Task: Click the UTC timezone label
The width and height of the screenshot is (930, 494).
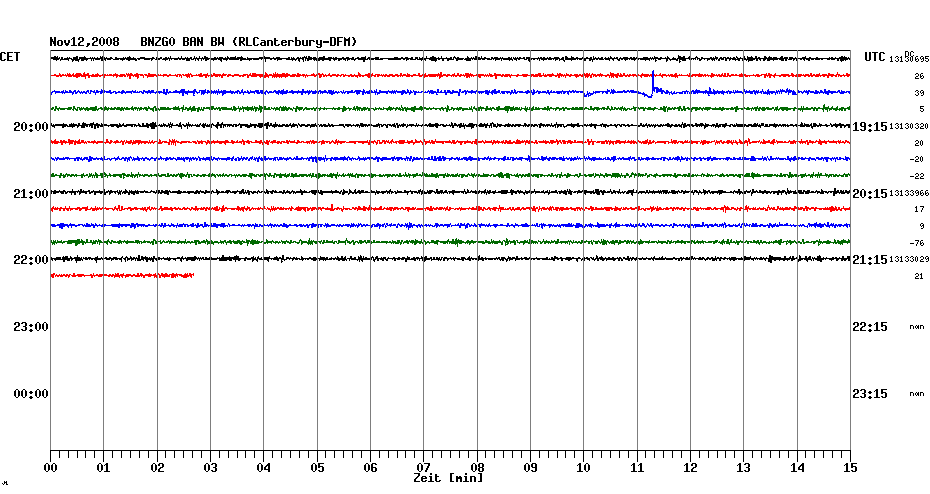Action: [875, 58]
